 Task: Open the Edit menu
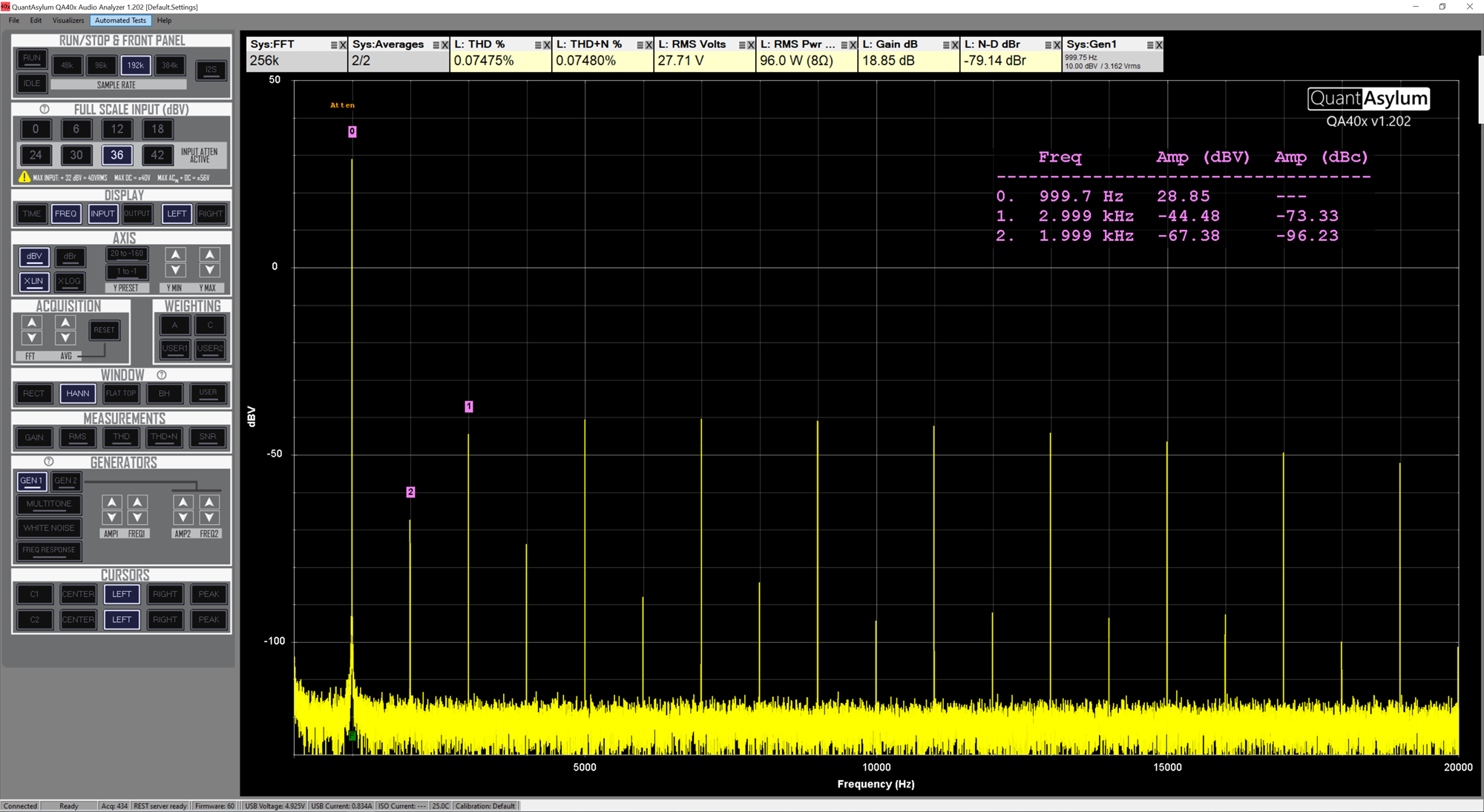36,21
